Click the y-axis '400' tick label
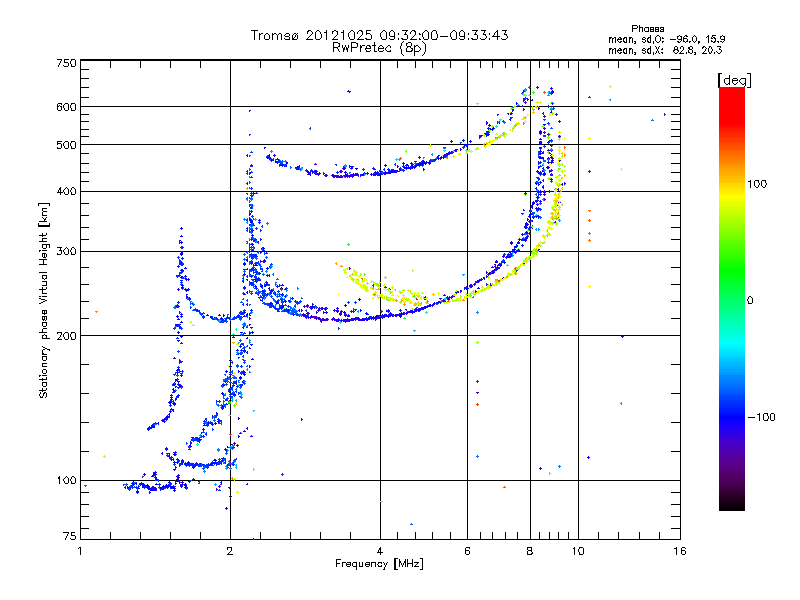Image resolution: width=800 pixels, height=600 pixels. click(66, 192)
